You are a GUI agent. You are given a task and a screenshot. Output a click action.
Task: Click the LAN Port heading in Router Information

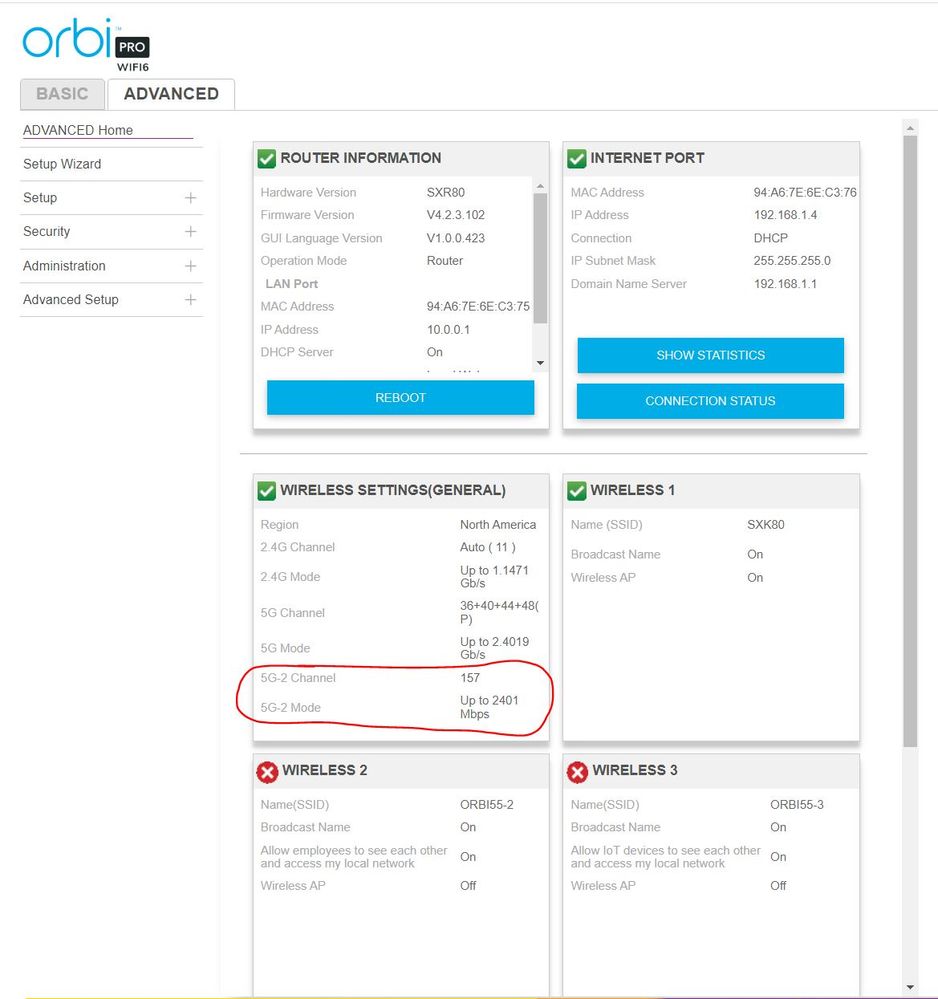coord(291,284)
